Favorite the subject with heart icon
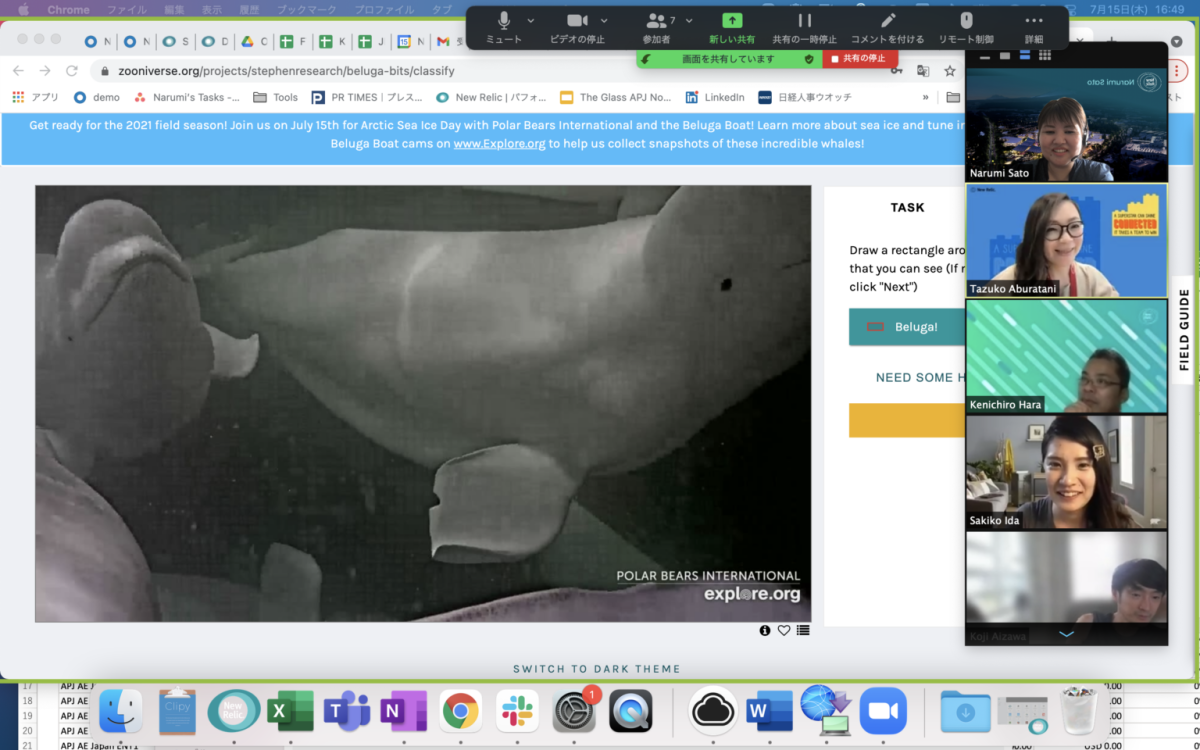The height and width of the screenshot is (750, 1200). pyautogui.click(x=784, y=630)
